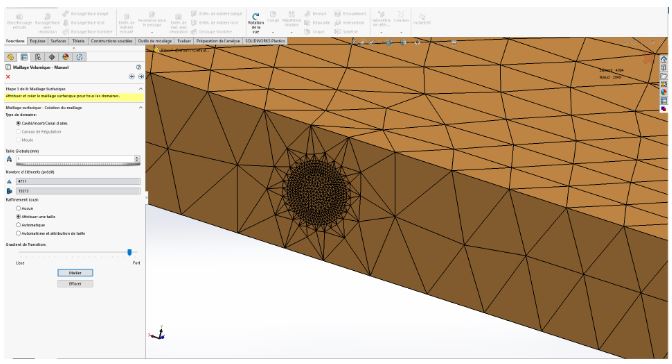Switch to the Surfaces tab
This screenshot has height=364, width=672.
coord(58,41)
